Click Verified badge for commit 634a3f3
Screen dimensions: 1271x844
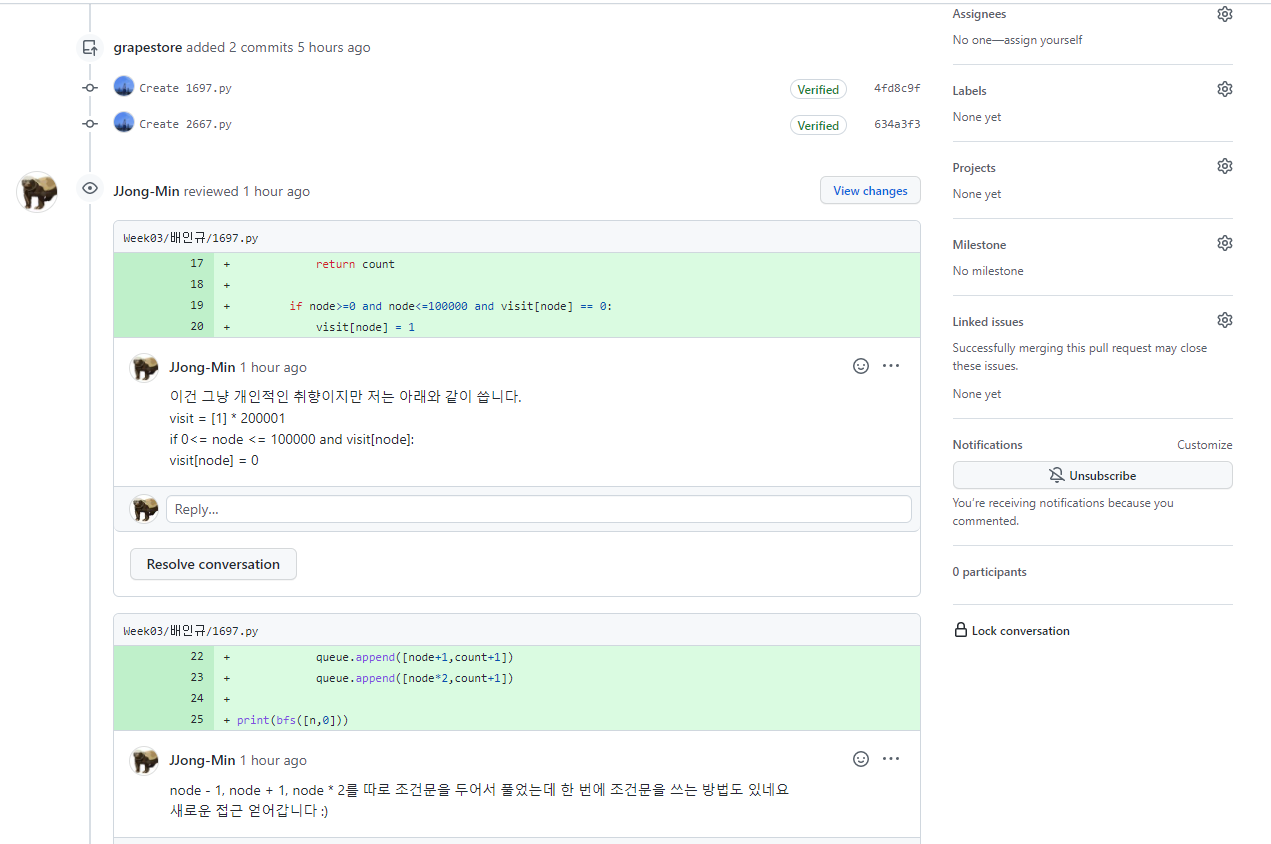(818, 125)
